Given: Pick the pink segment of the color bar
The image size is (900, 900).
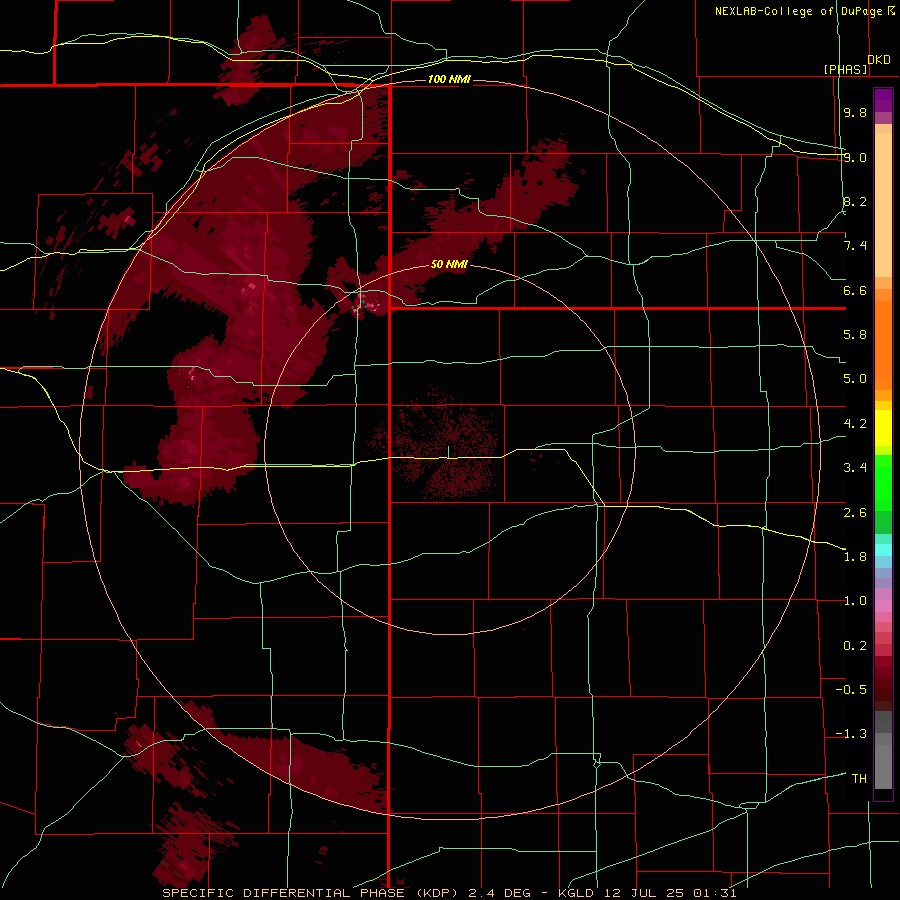Looking at the screenshot, I should pos(883,606).
